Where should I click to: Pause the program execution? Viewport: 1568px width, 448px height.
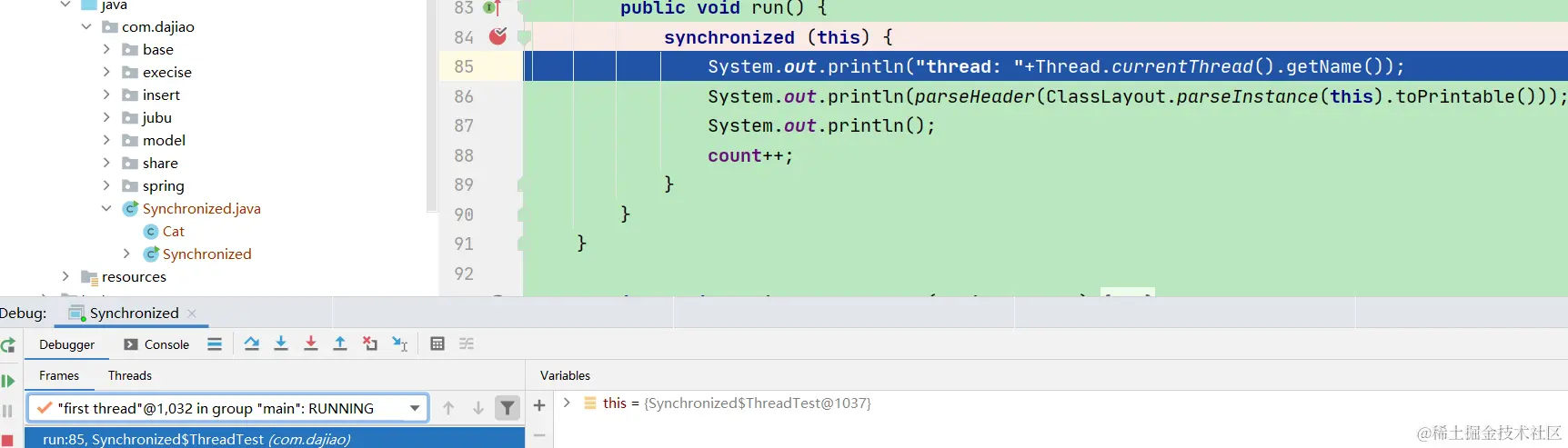click(x=7, y=411)
